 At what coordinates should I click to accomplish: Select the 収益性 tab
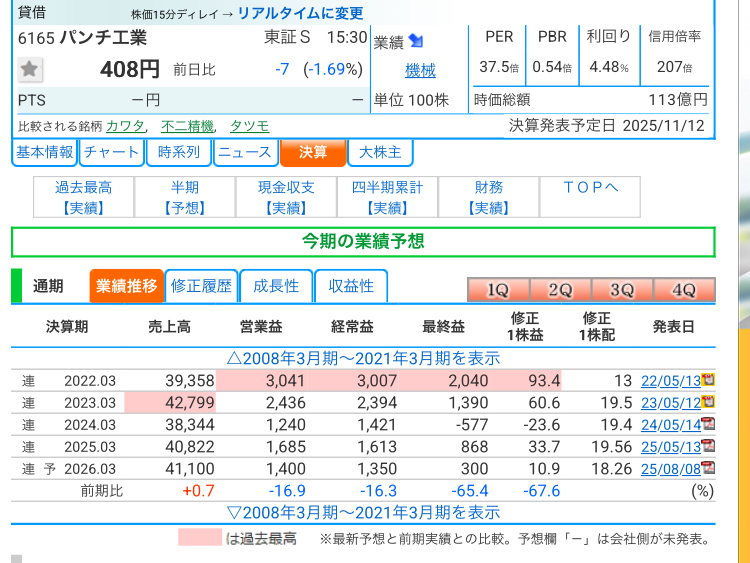point(351,286)
